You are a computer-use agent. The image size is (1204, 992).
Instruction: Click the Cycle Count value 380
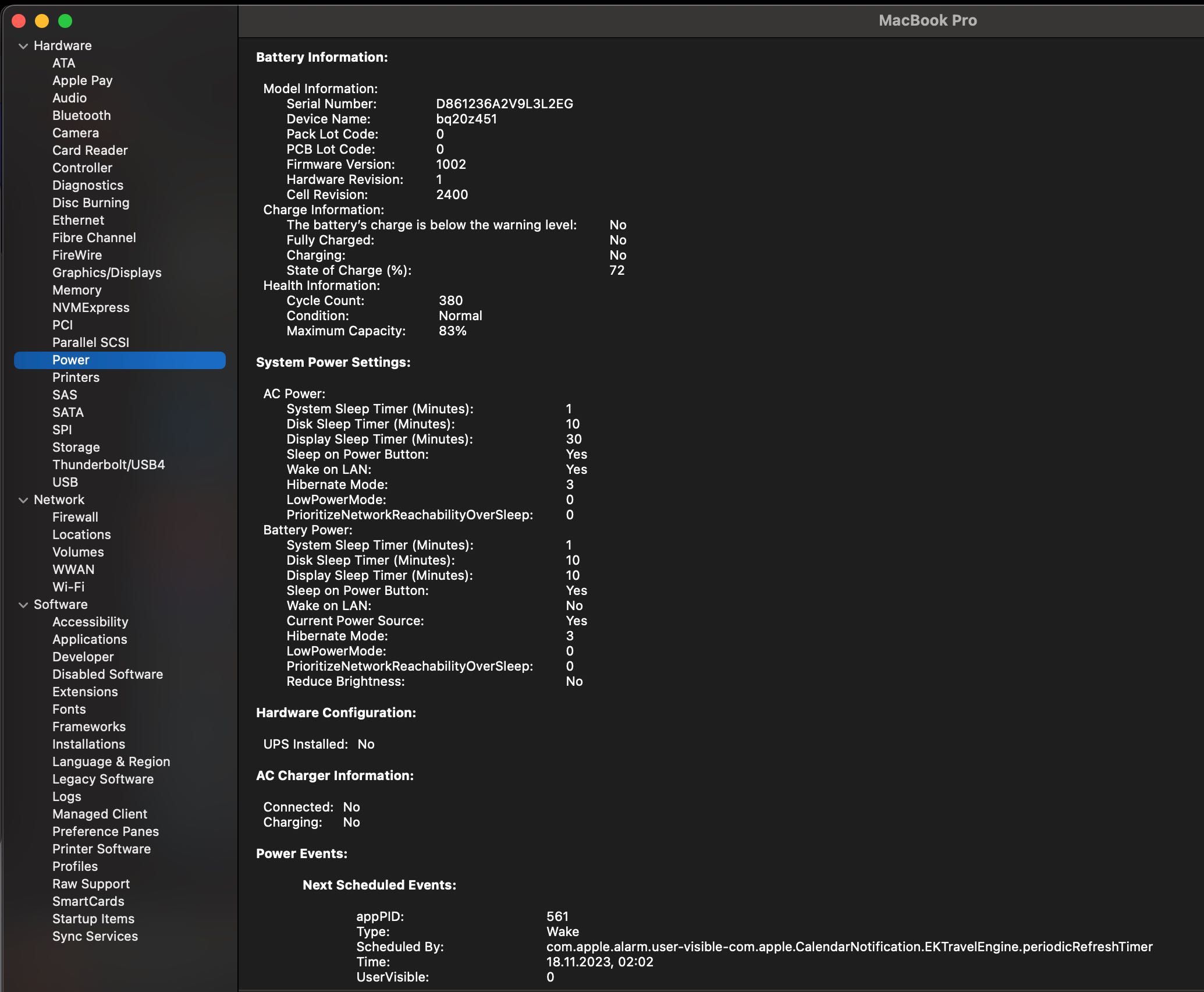[450, 300]
